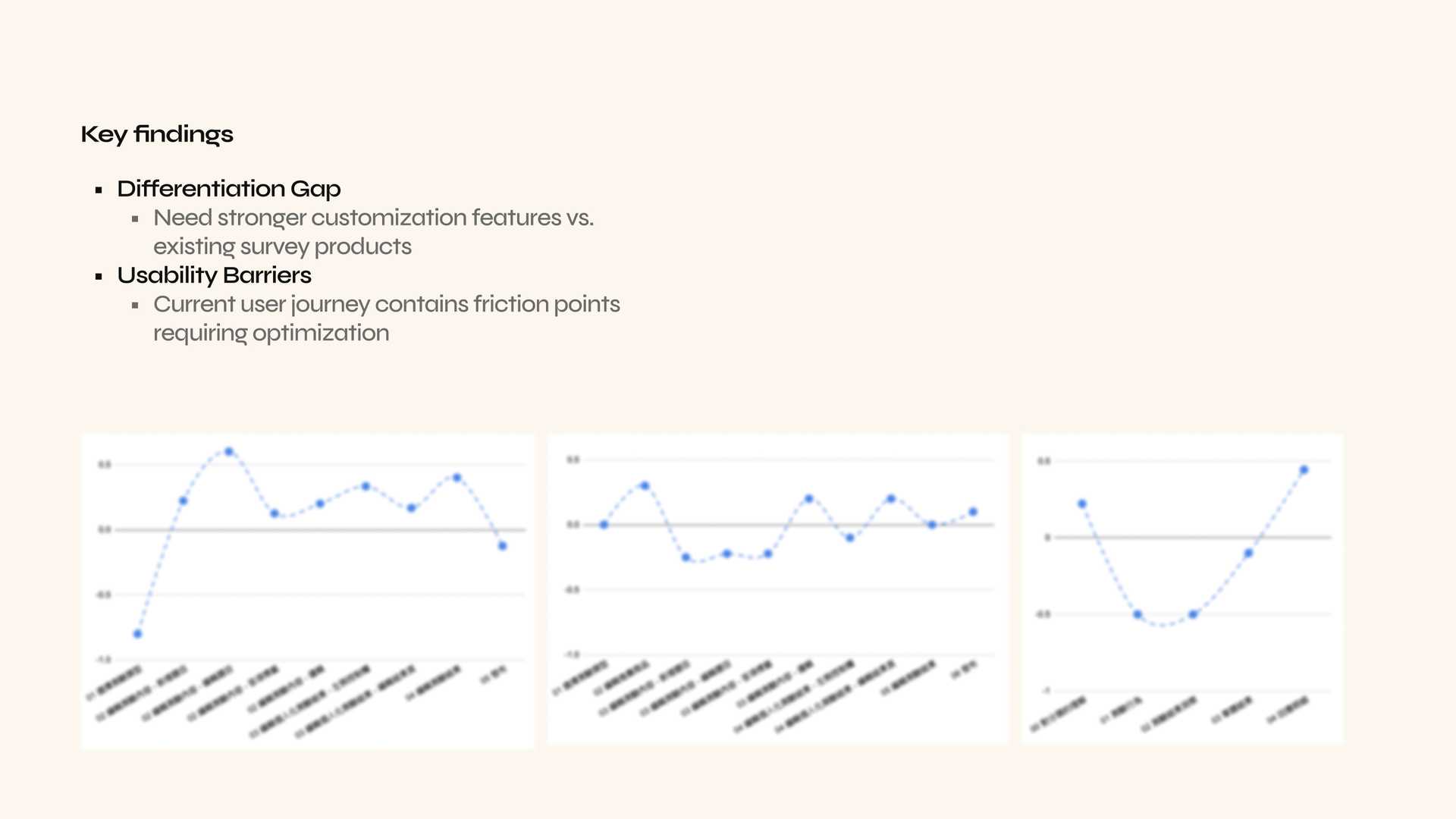Click the highest data point in left chart

tap(229, 452)
